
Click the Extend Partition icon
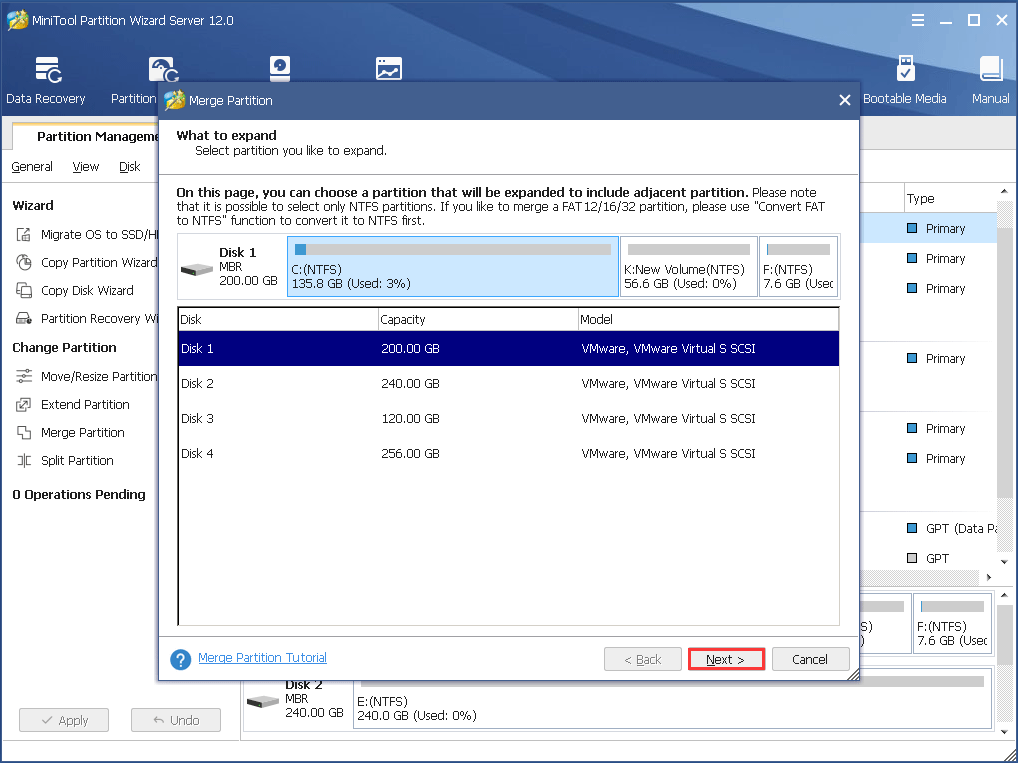24,405
